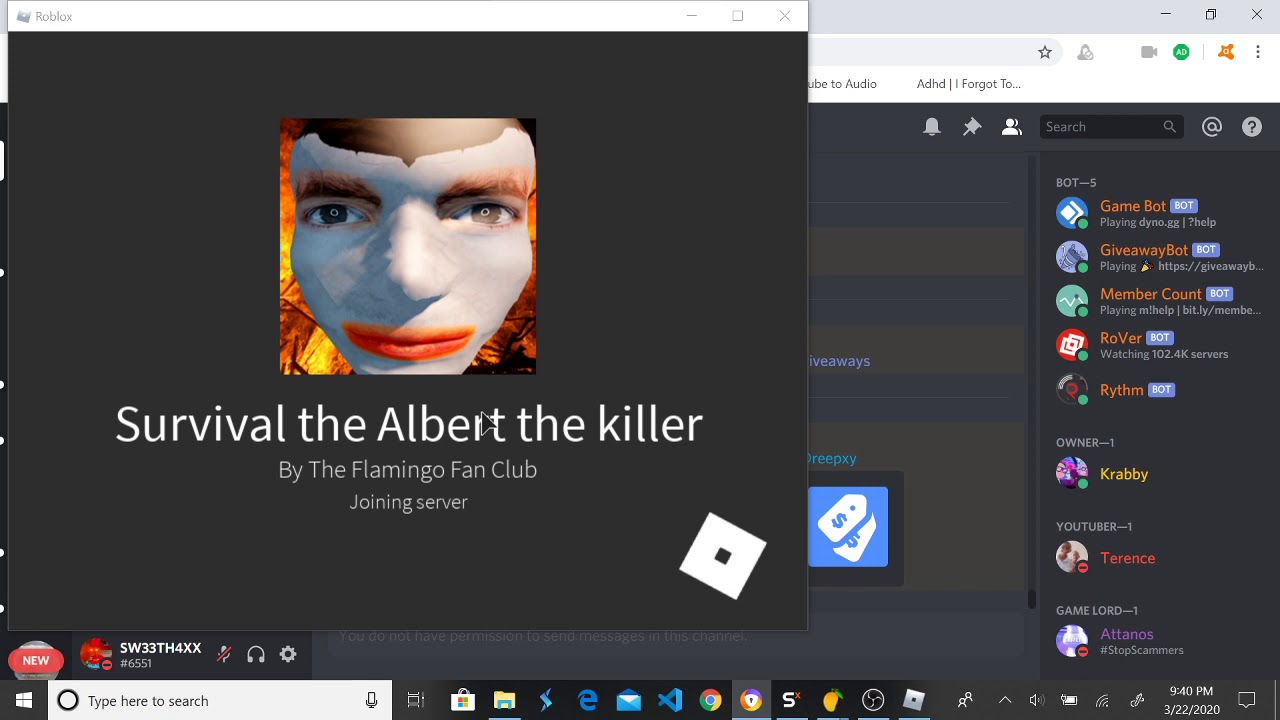Open Game Bot's profile in member list

coord(1160,213)
